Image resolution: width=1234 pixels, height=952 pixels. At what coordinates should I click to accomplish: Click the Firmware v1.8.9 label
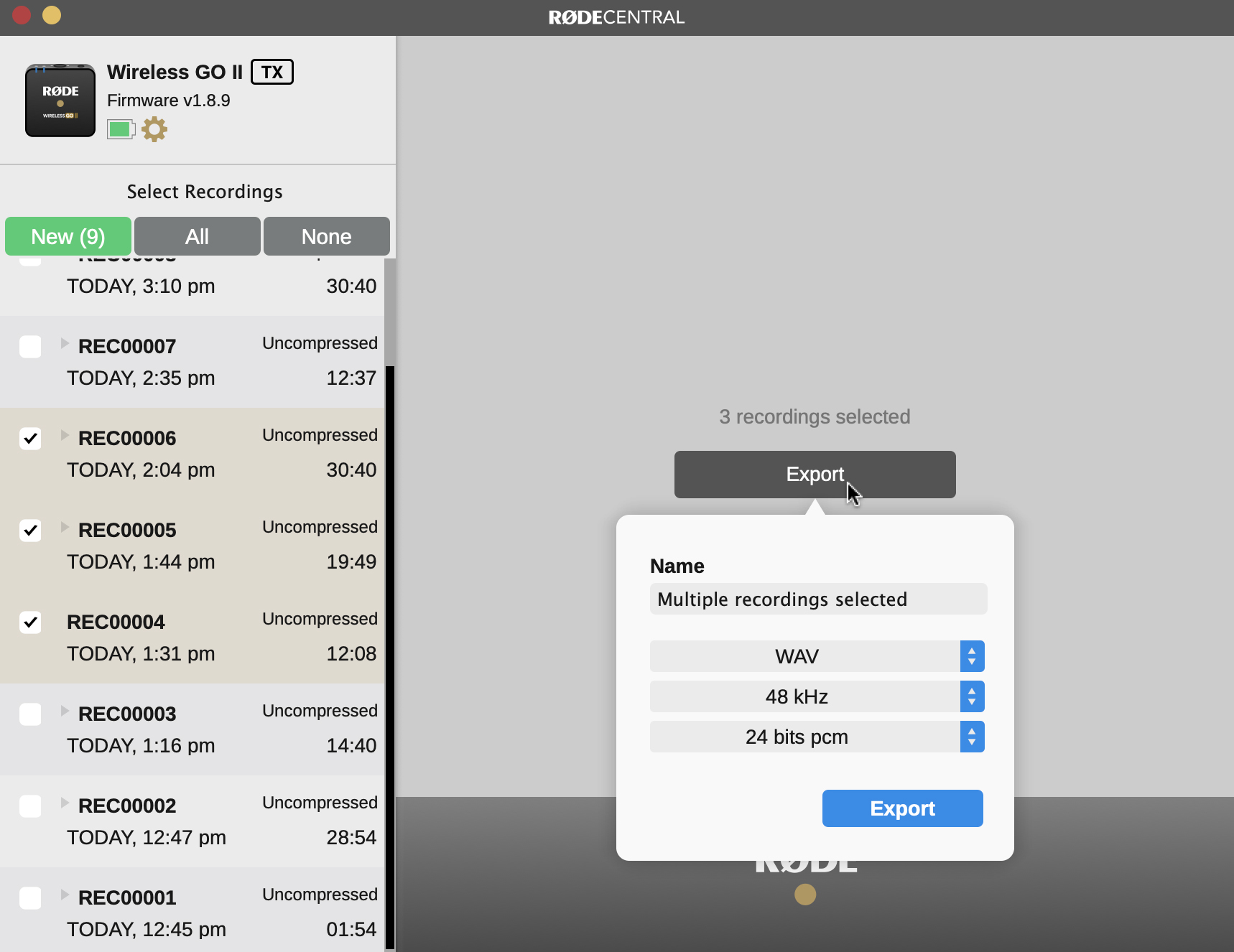[169, 101]
